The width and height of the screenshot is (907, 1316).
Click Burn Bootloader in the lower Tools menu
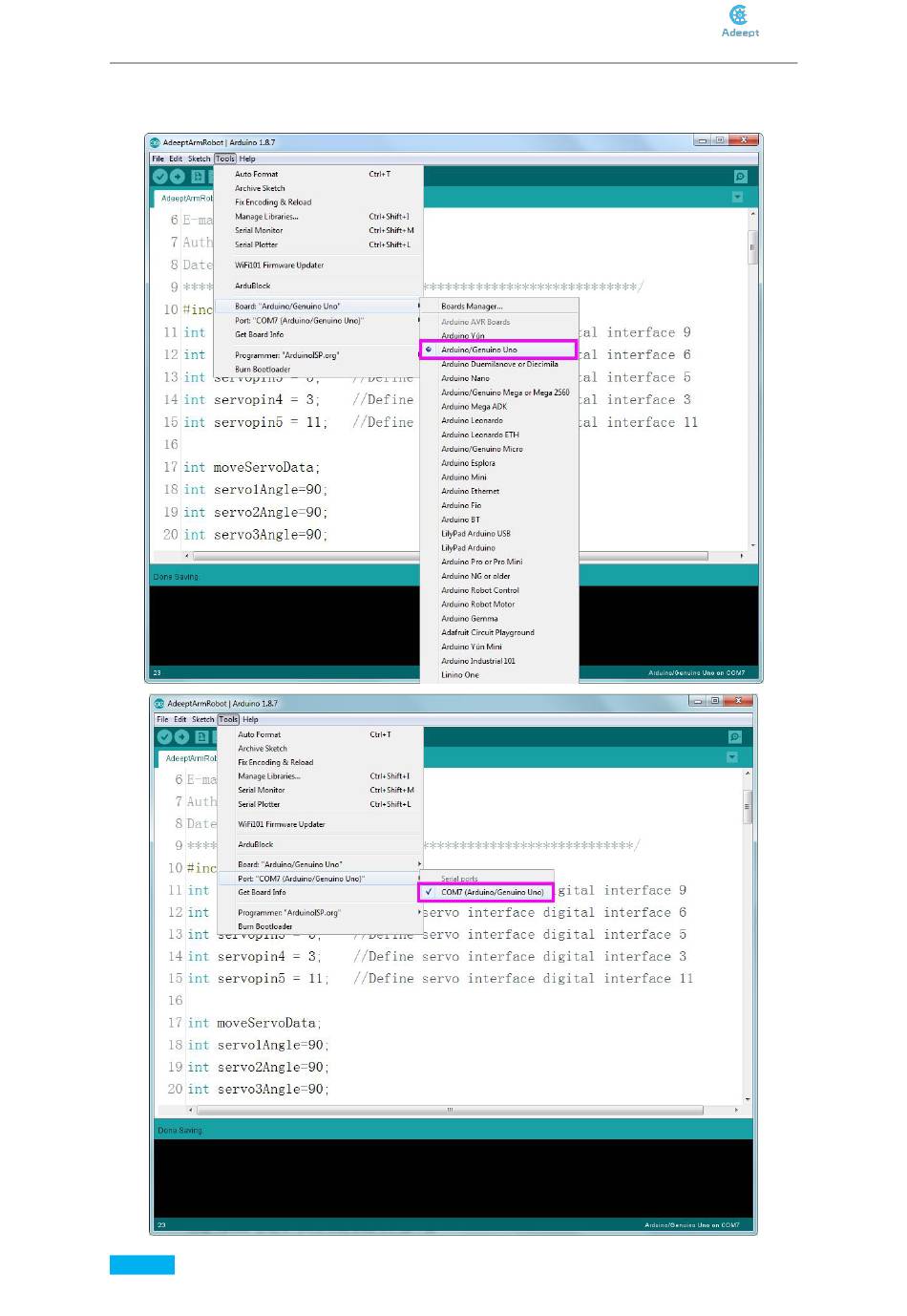tap(265, 926)
